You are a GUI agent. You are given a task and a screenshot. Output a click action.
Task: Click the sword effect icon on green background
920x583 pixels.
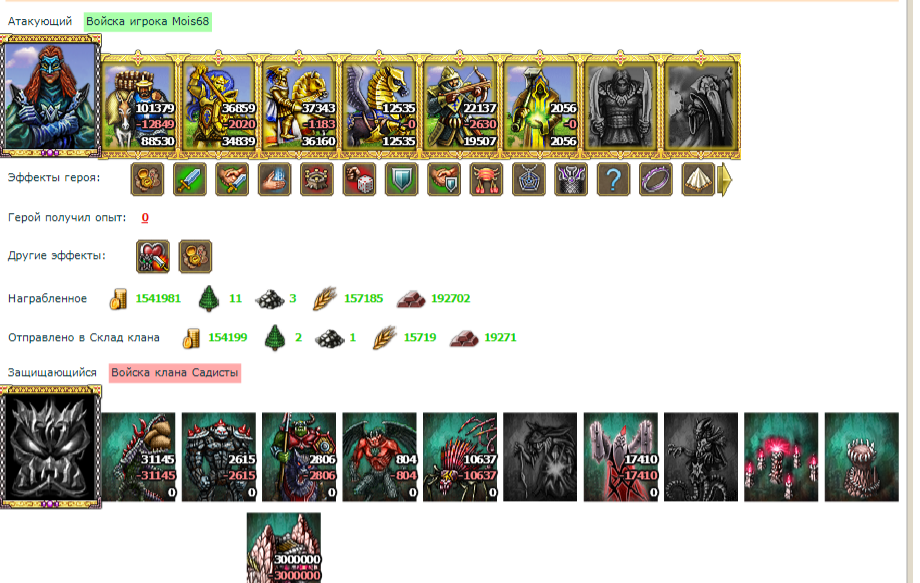(190, 179)
